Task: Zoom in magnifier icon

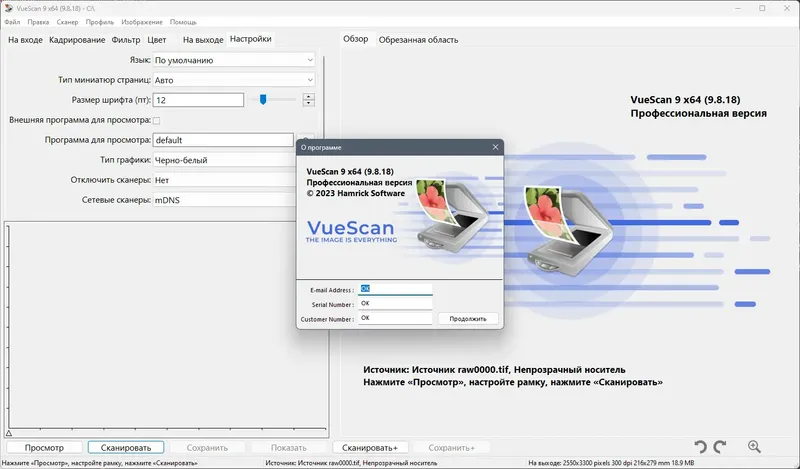Action: pyautogui.click(x=754, y=447)
